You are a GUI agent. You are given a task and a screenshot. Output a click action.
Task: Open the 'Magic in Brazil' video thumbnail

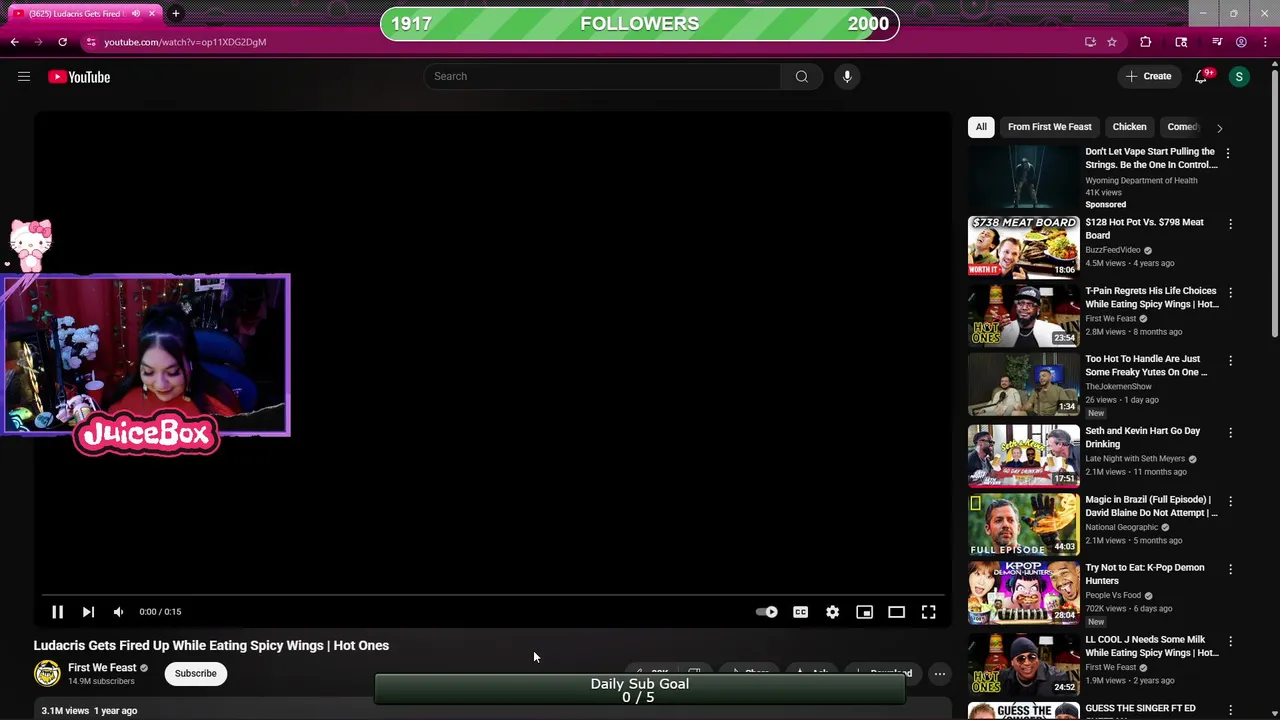coord(1023,524)
